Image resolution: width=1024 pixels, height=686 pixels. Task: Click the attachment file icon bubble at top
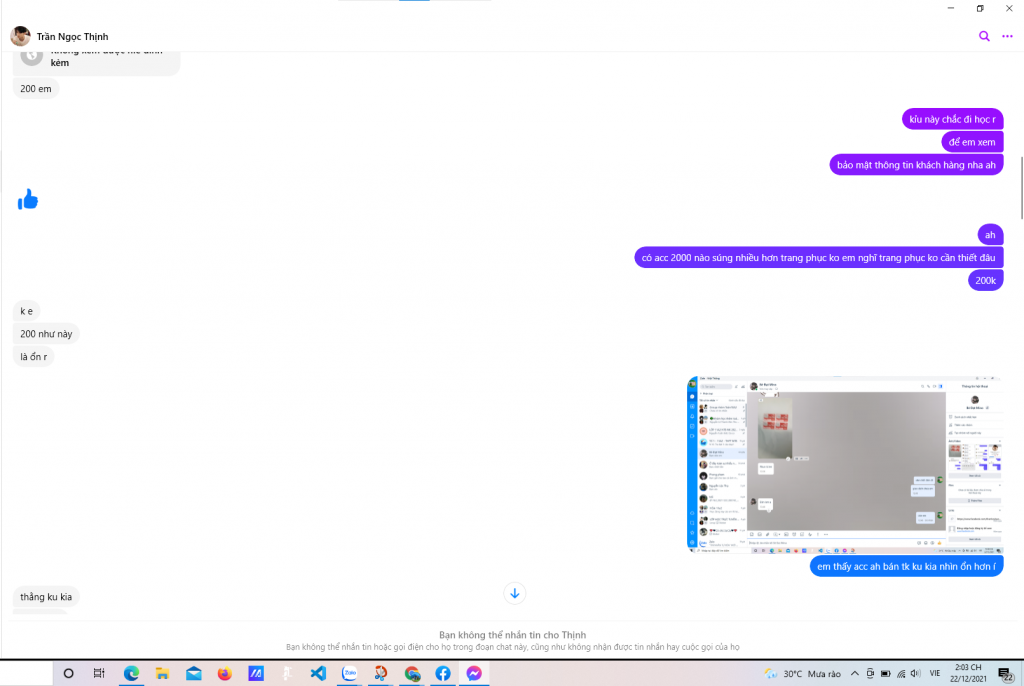click(x=31, y=56)
